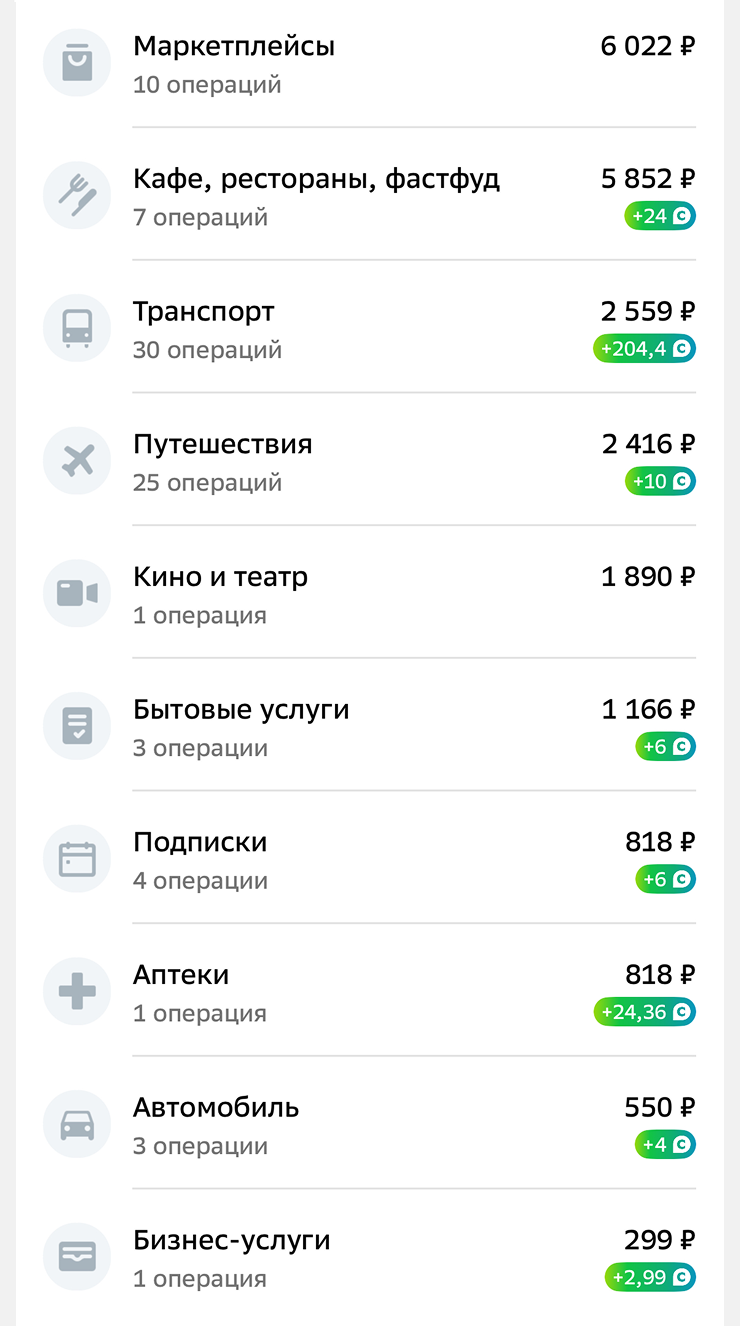Click the Путешествия airplane icon
This screenshot has height=1326, width=740.
point(77,461)
